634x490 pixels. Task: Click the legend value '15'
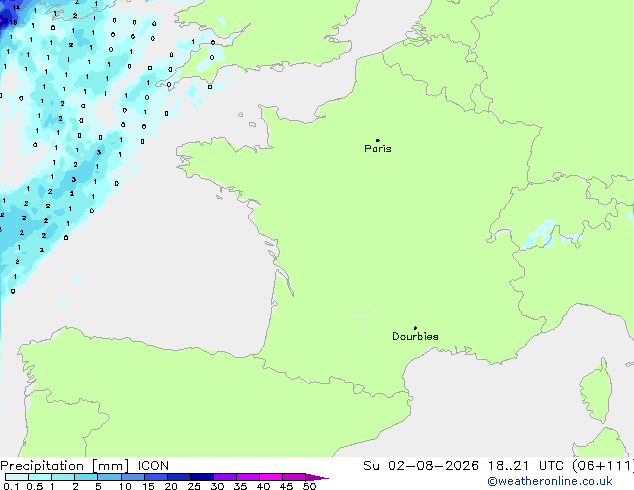148,486
